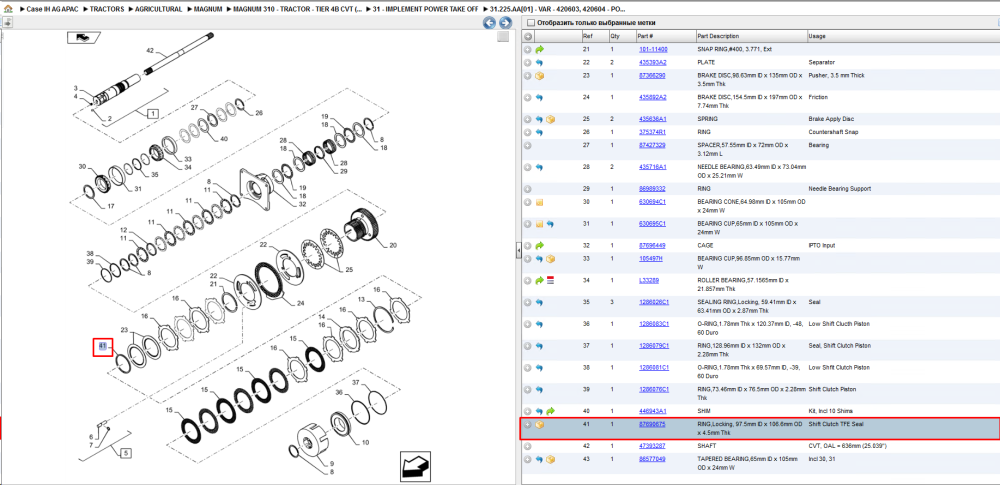Click blue arrow icon in row 22
1000x485 pixels.
pyautogui.click(x=540, y=63)
